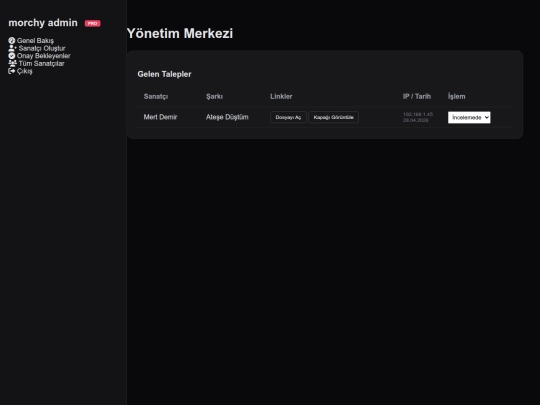Screen dimensions: 540x405
Task: Click the Gelen Talepler heading
Action: (x=164, y=74)
